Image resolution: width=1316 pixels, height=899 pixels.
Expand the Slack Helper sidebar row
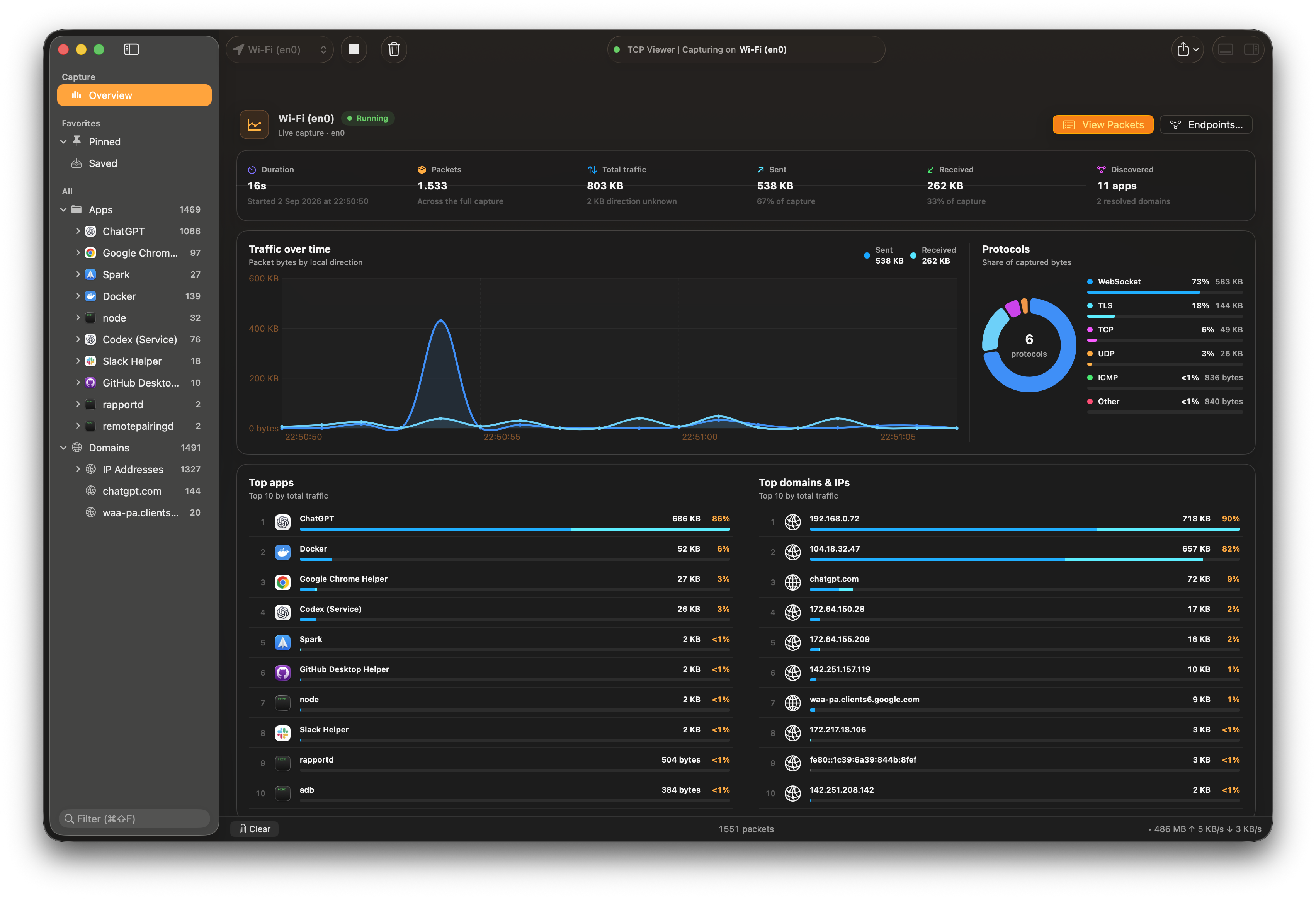78,361
